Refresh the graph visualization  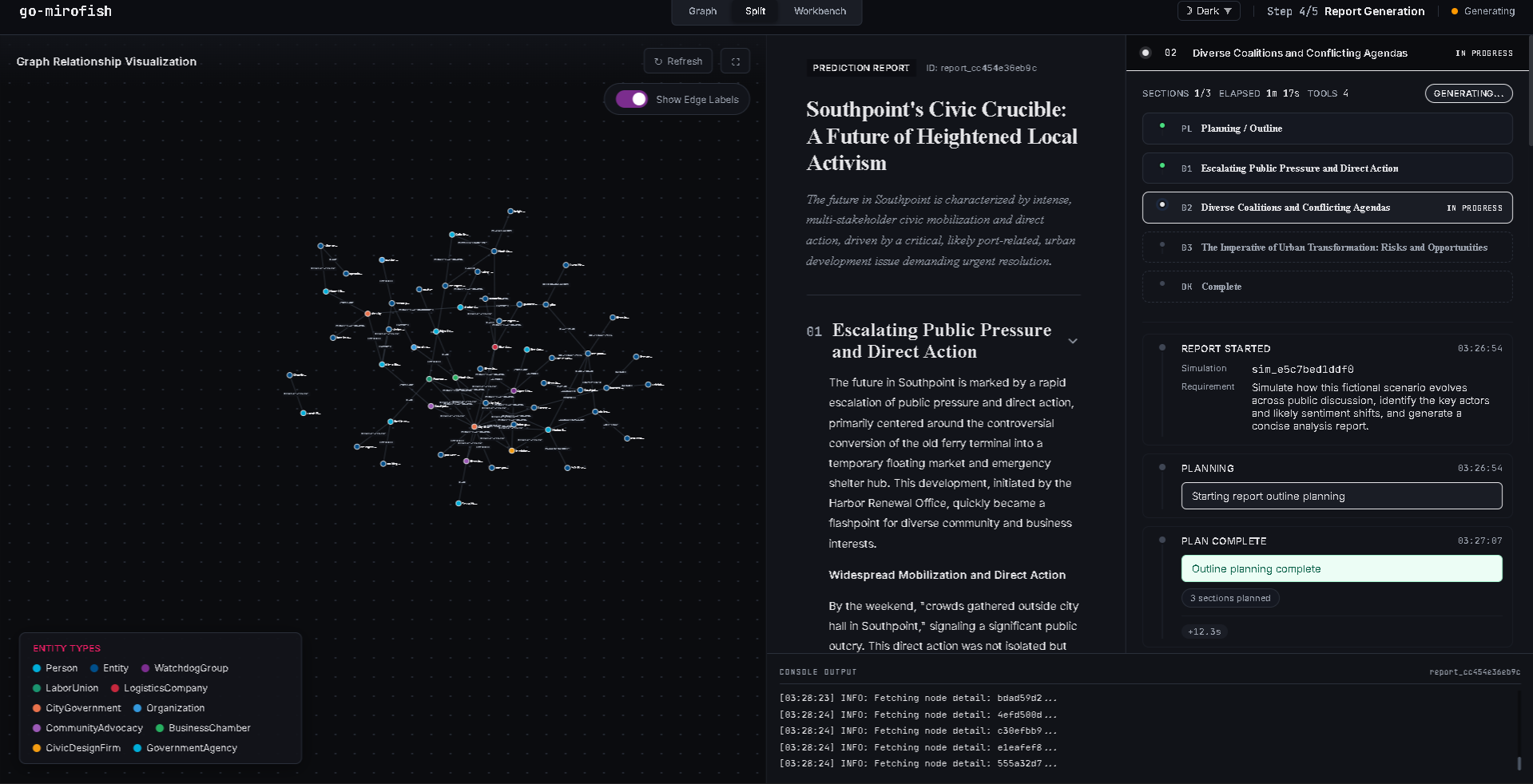678,61
